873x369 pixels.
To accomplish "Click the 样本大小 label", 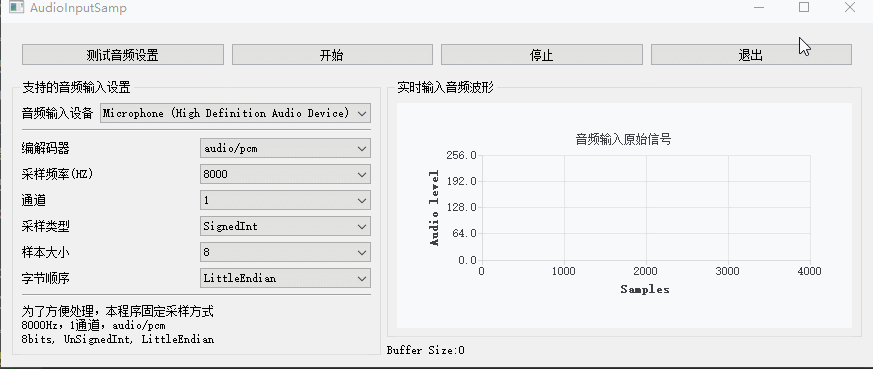I will 46,252.
